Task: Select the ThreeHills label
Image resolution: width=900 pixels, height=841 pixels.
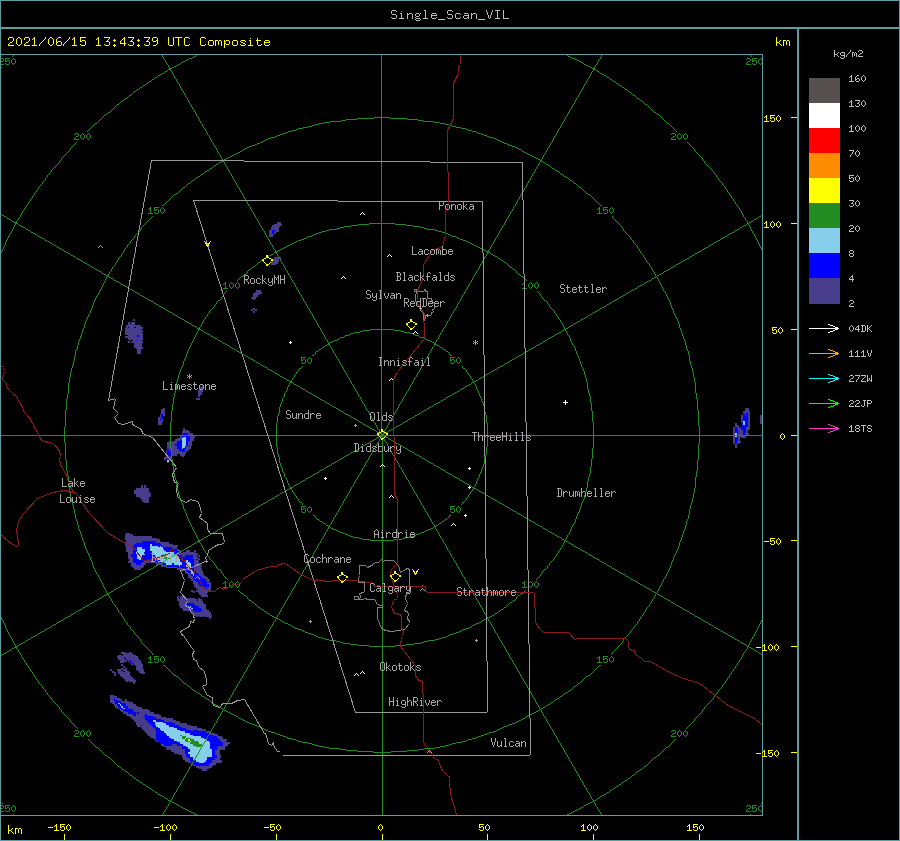Action: [x=501, y=437]
